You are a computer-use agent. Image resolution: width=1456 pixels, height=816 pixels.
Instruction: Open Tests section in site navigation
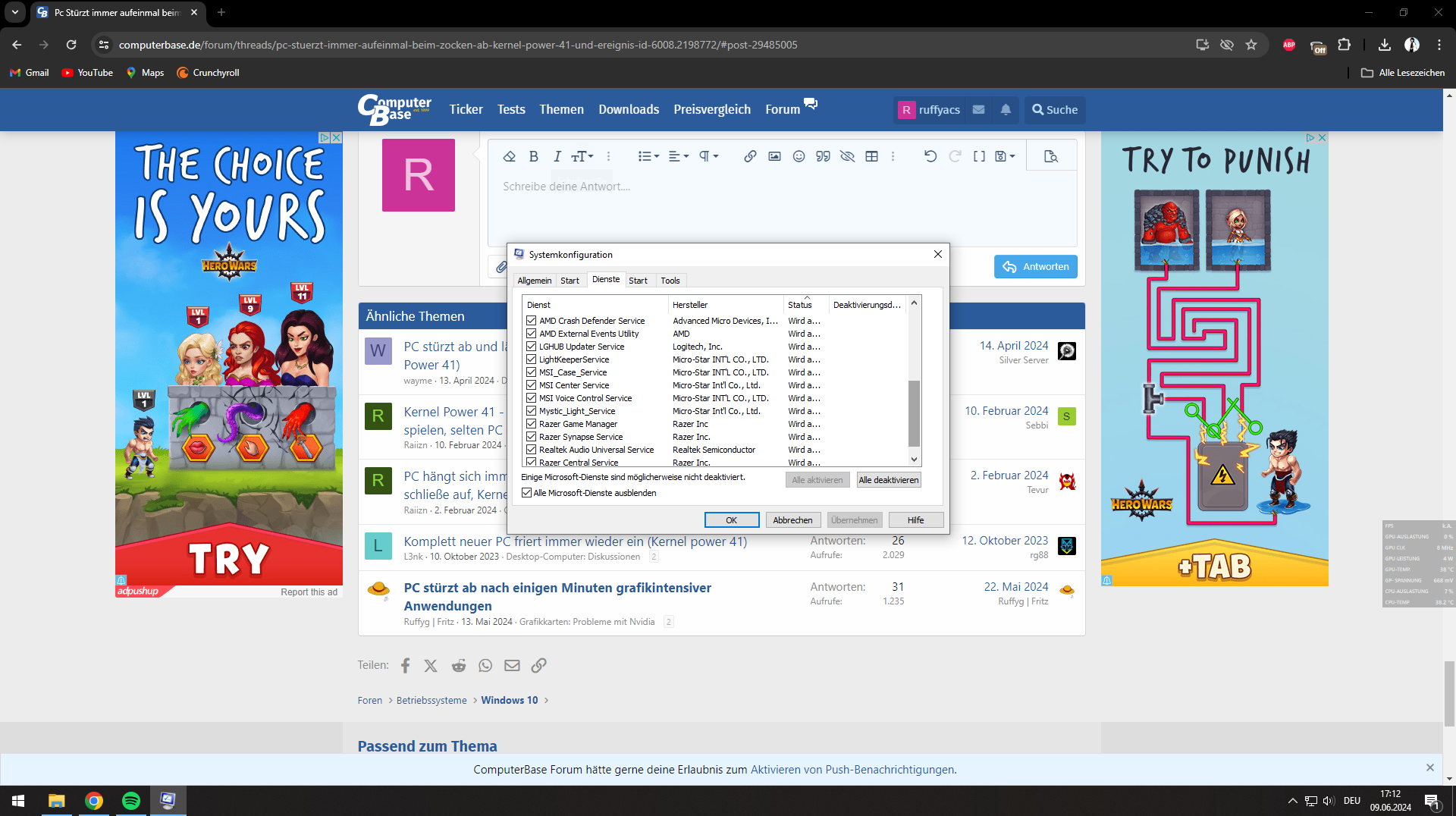point(511,109)
